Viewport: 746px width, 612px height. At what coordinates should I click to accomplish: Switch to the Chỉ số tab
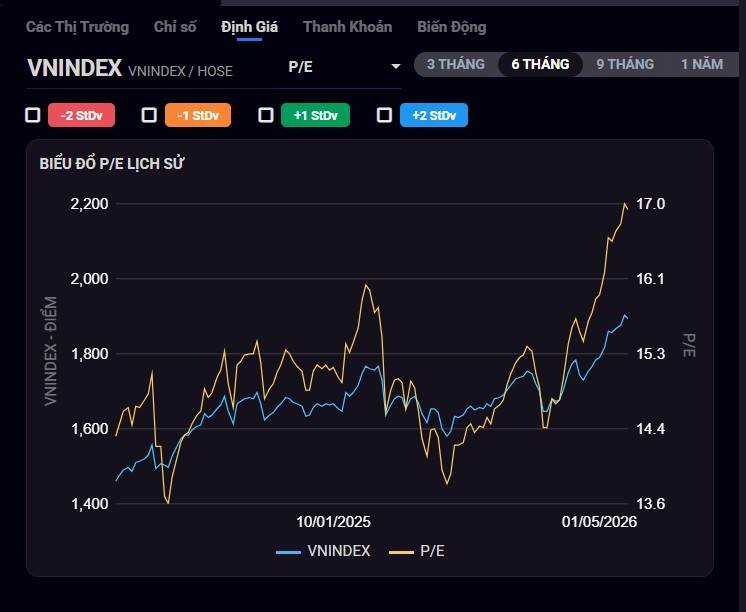pos(175,27)
